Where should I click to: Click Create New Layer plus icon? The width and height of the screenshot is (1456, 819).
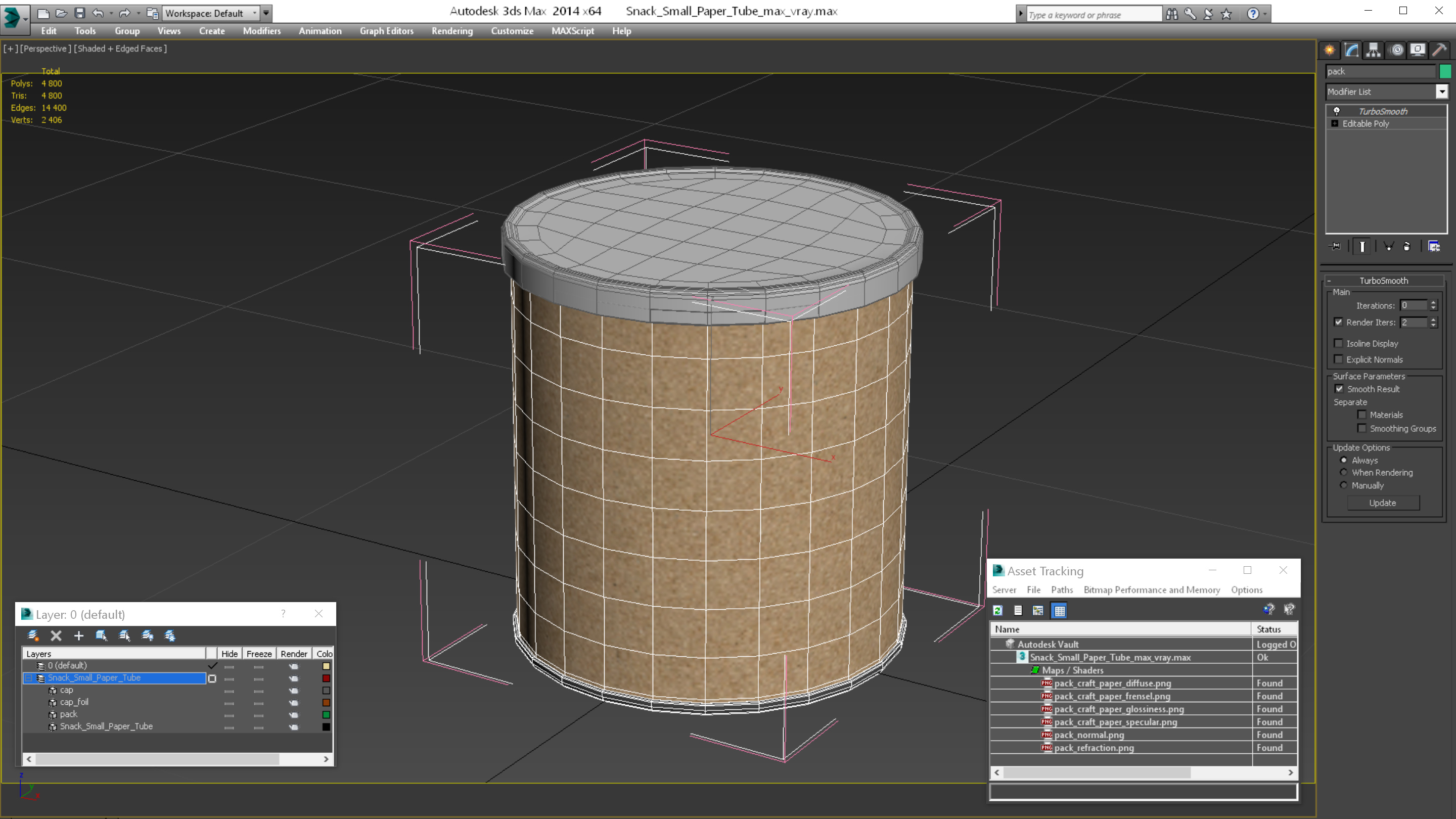[78, 636]
